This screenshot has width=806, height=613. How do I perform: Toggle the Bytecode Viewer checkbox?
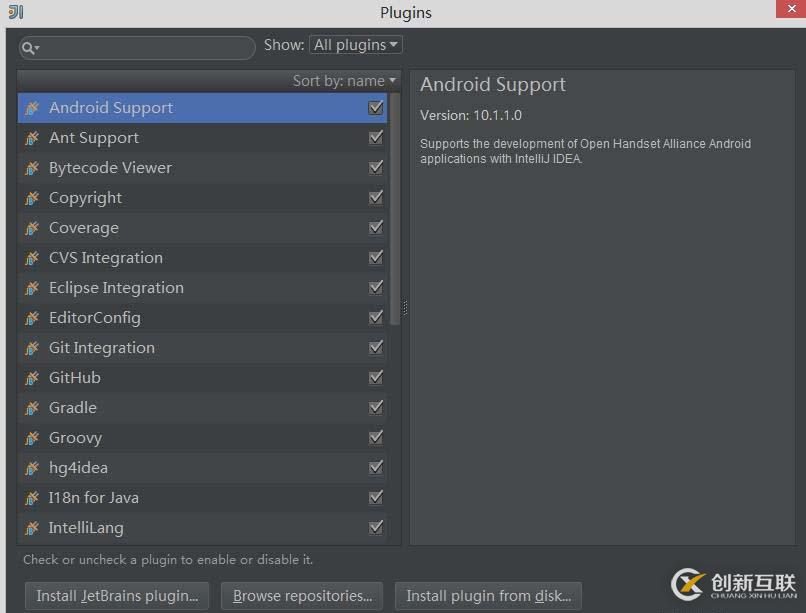(376, 168)
